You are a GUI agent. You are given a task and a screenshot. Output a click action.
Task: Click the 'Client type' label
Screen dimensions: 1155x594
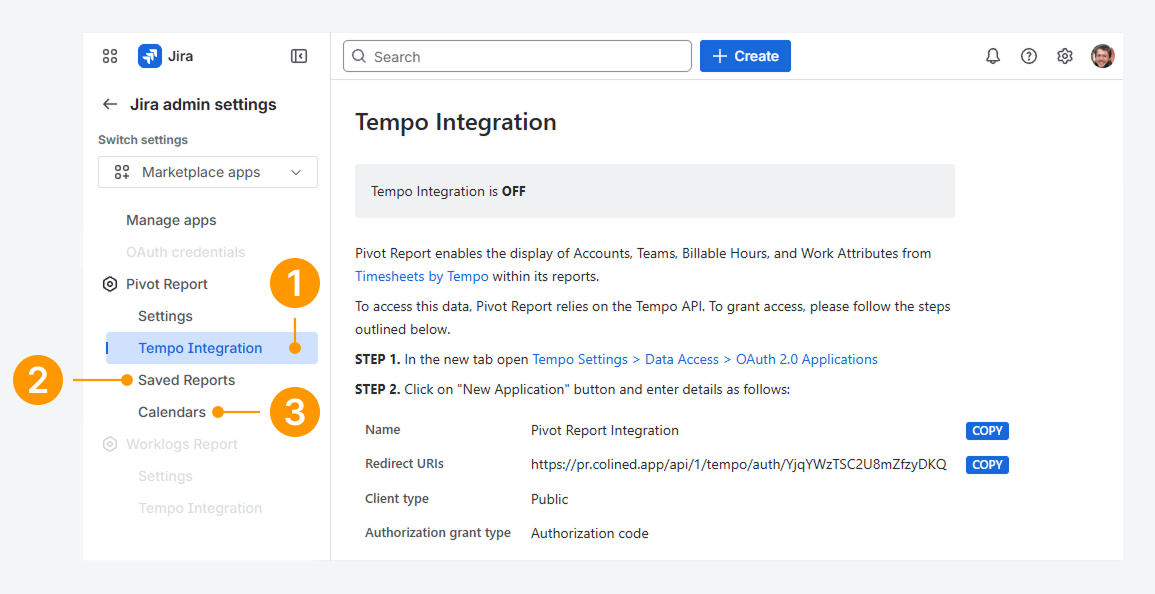(396, 498)
